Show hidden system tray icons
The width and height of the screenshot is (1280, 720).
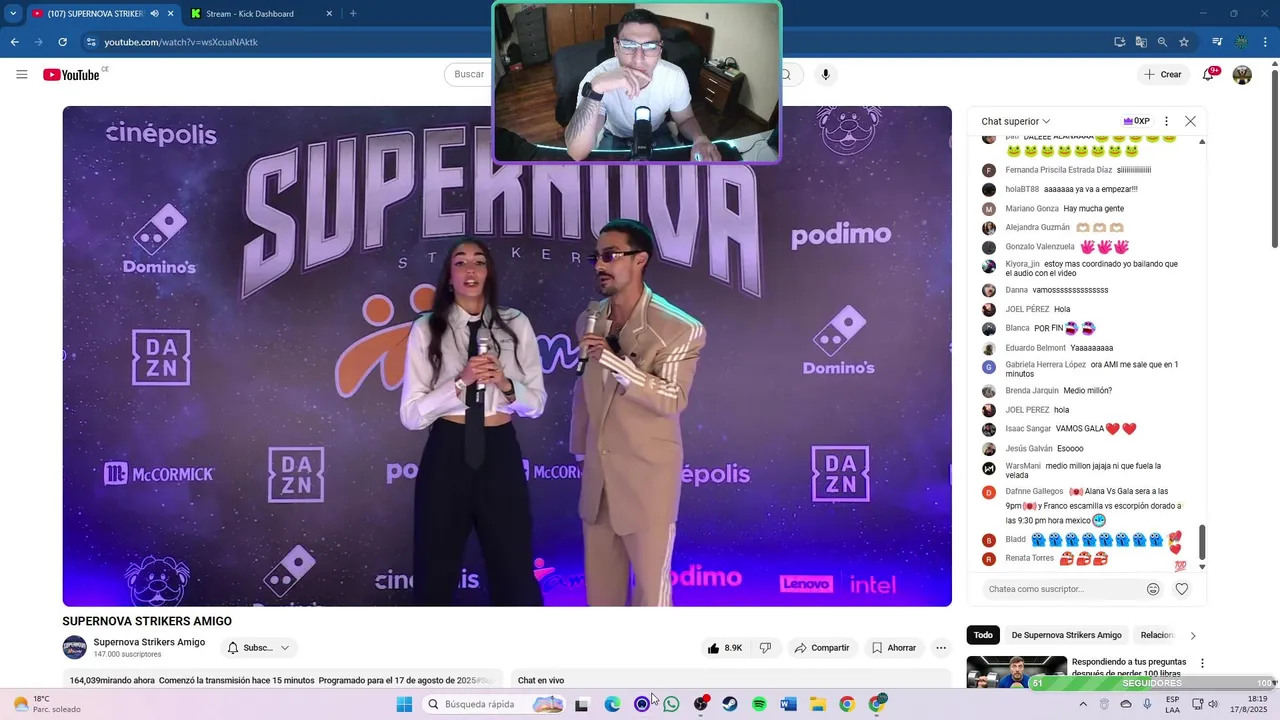coord(1082,704)
